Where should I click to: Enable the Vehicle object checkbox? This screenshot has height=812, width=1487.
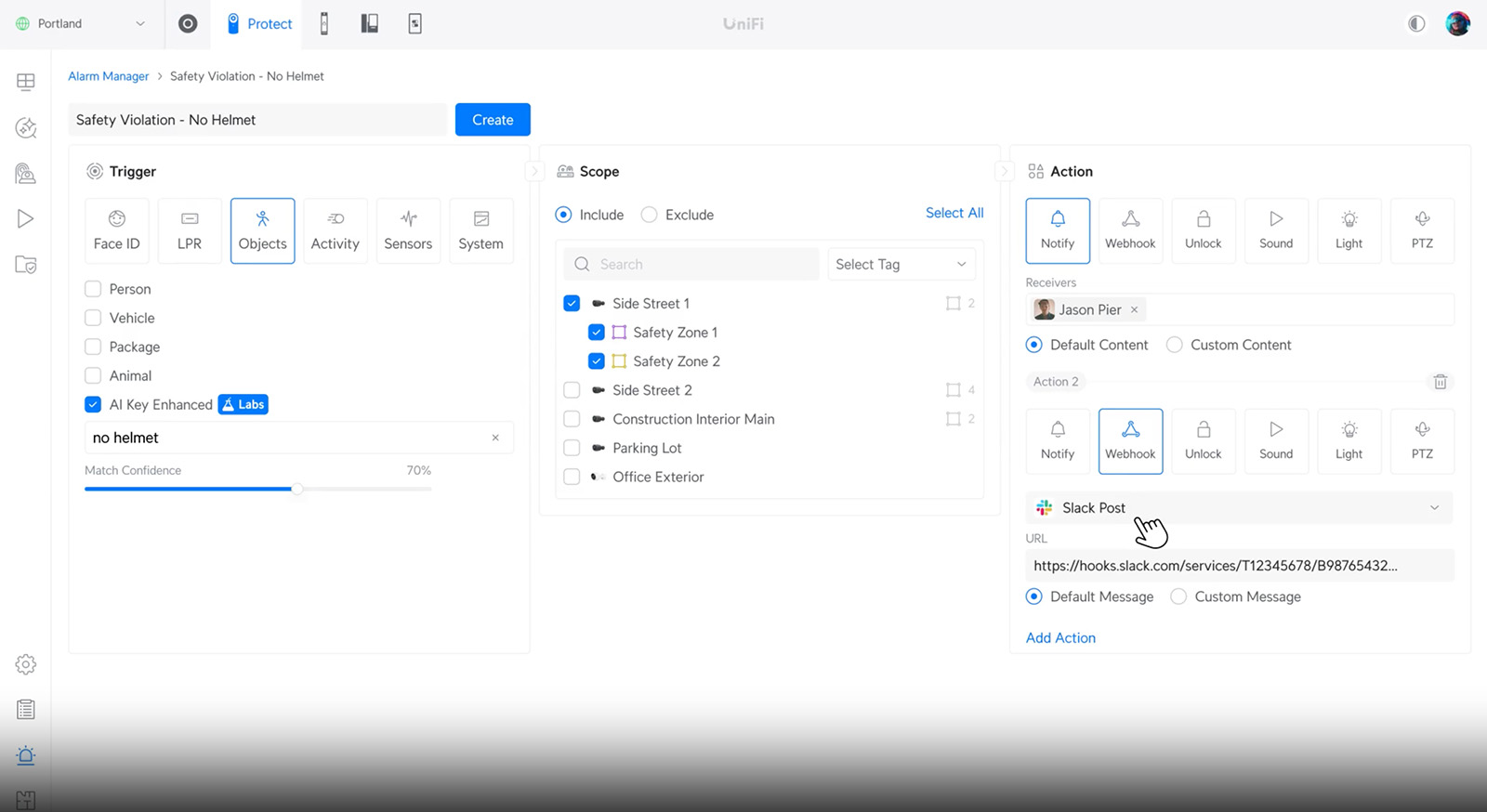(x=93, y=318)
